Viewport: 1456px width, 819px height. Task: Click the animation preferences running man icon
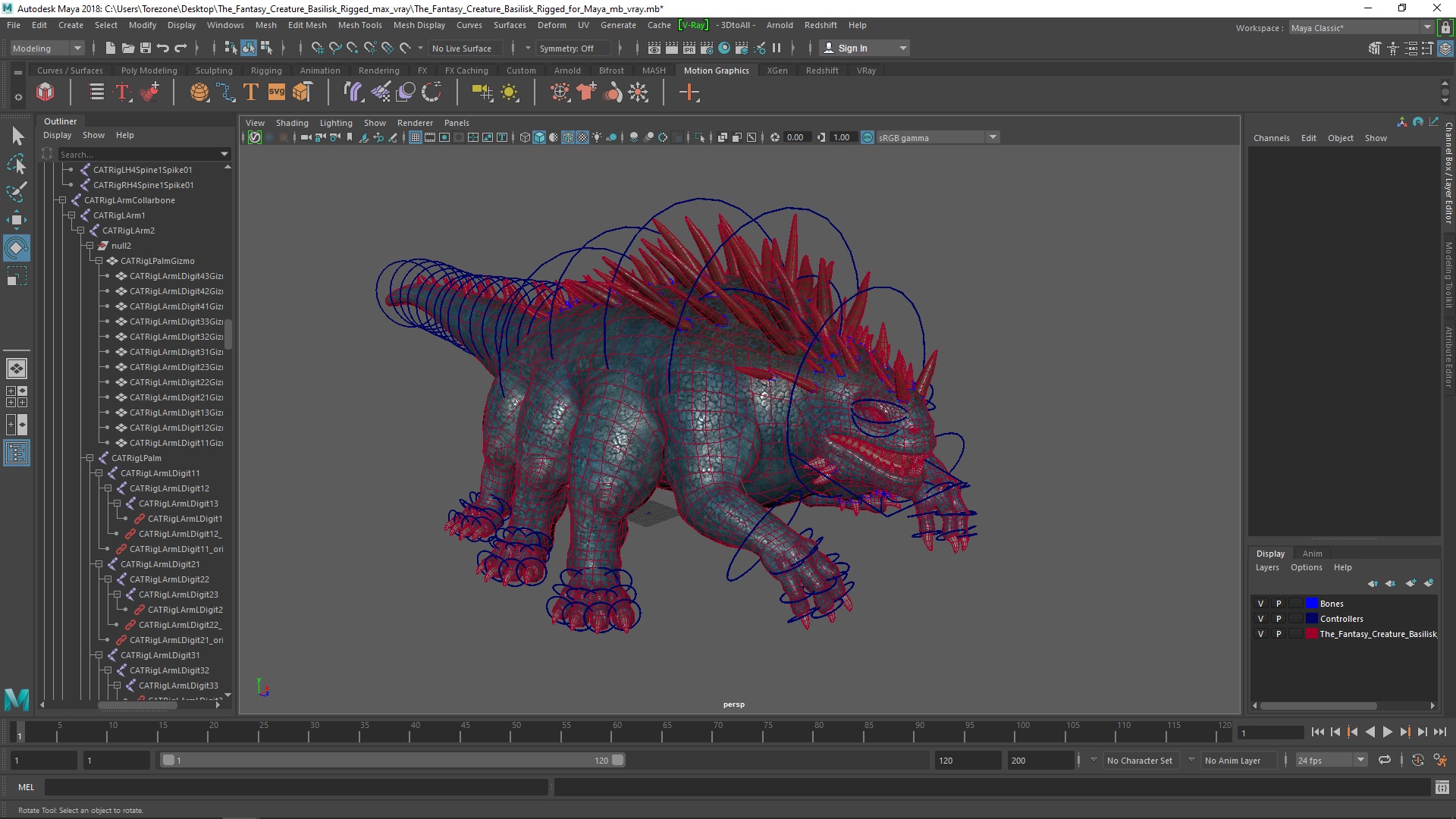point(1440,760)
